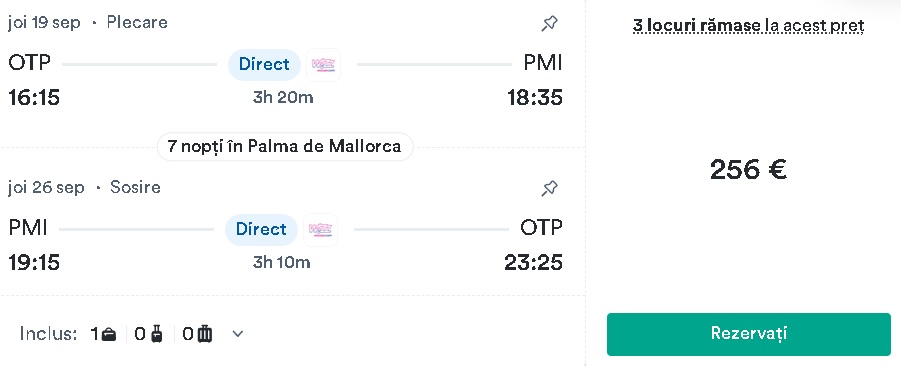Click the 256 € price
This screenshot has height=366, width=901.
[748, 169]
